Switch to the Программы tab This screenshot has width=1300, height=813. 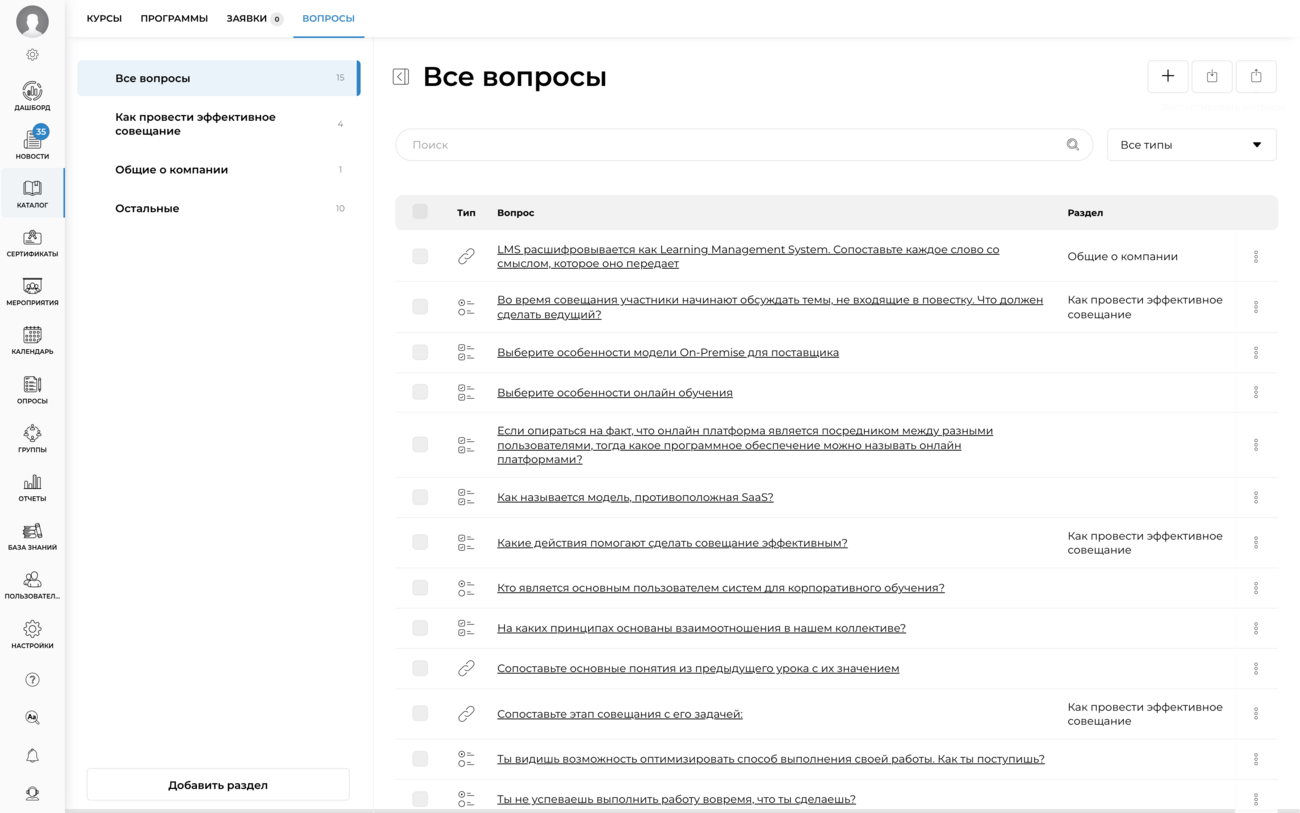click(174, 19)
